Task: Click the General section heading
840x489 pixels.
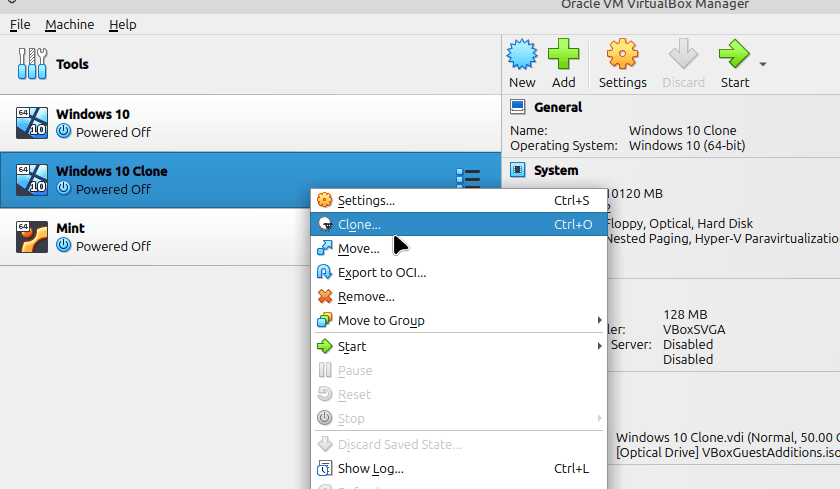Action: pos(558,107)
